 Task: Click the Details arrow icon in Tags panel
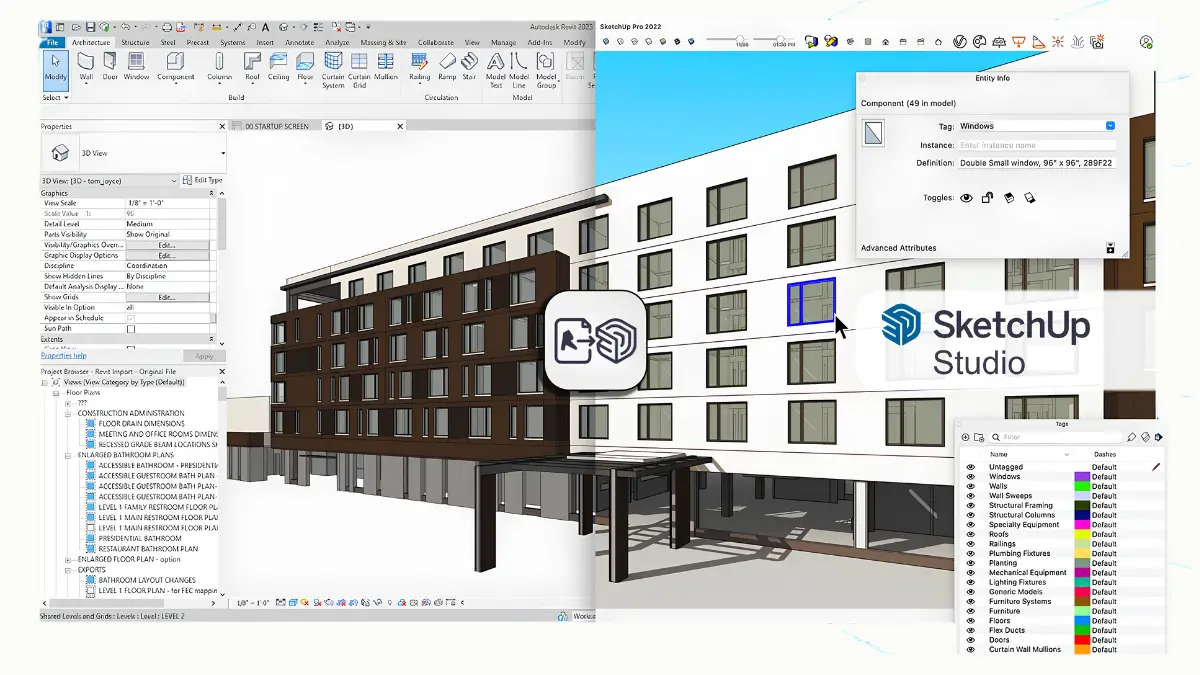click(1159, 437)
